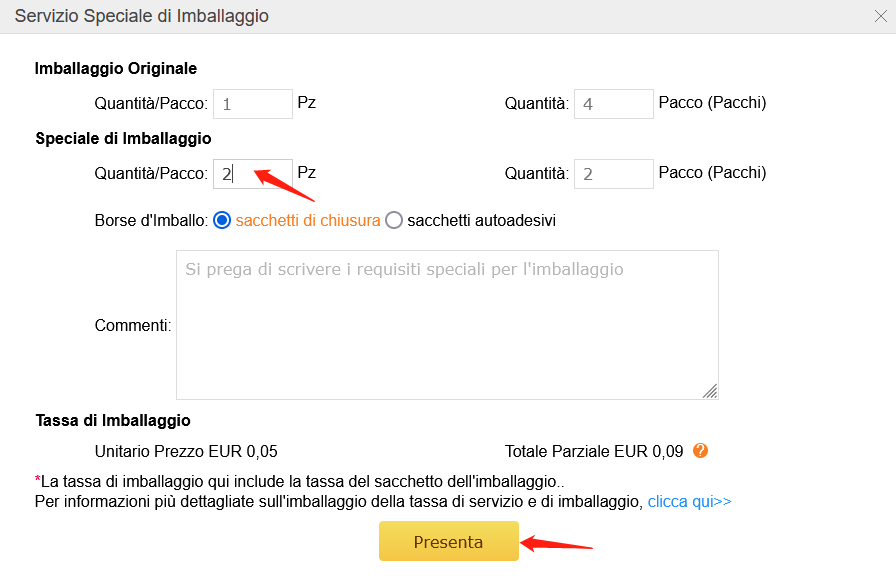Click the Unitario Prezzo EUR 0,05 text
Screen dimensions: 896x580
coord(186,451)
